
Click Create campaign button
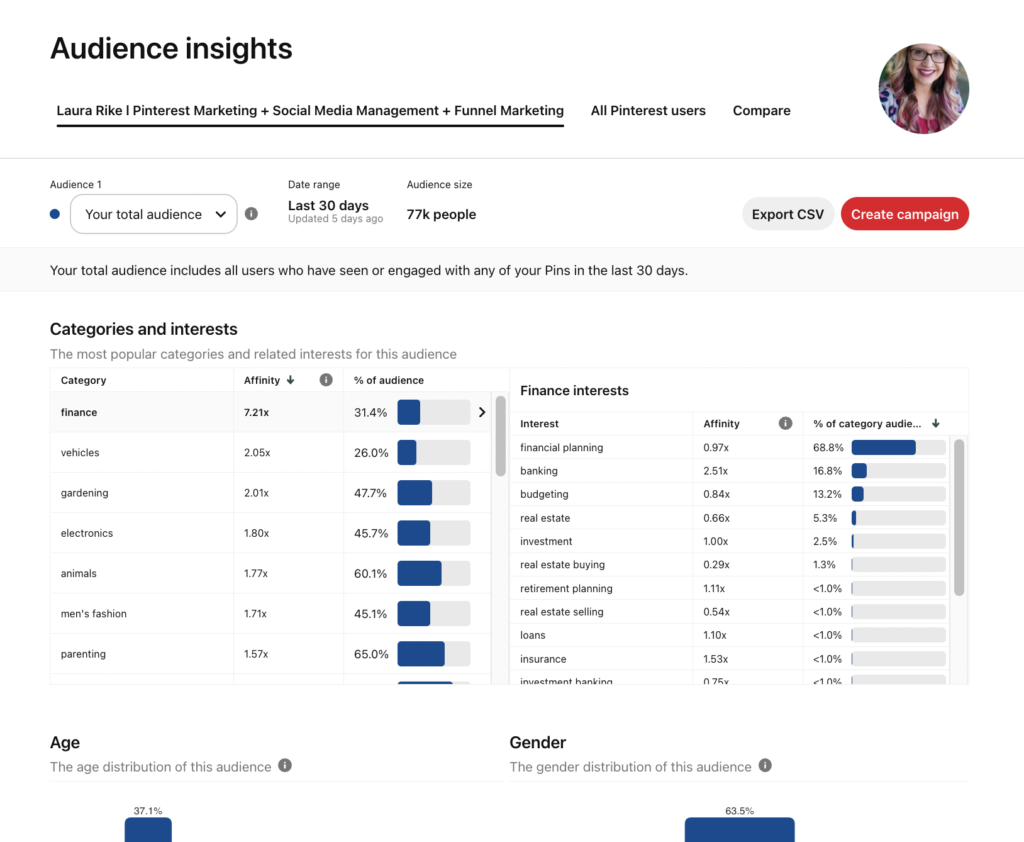point(904,214)
